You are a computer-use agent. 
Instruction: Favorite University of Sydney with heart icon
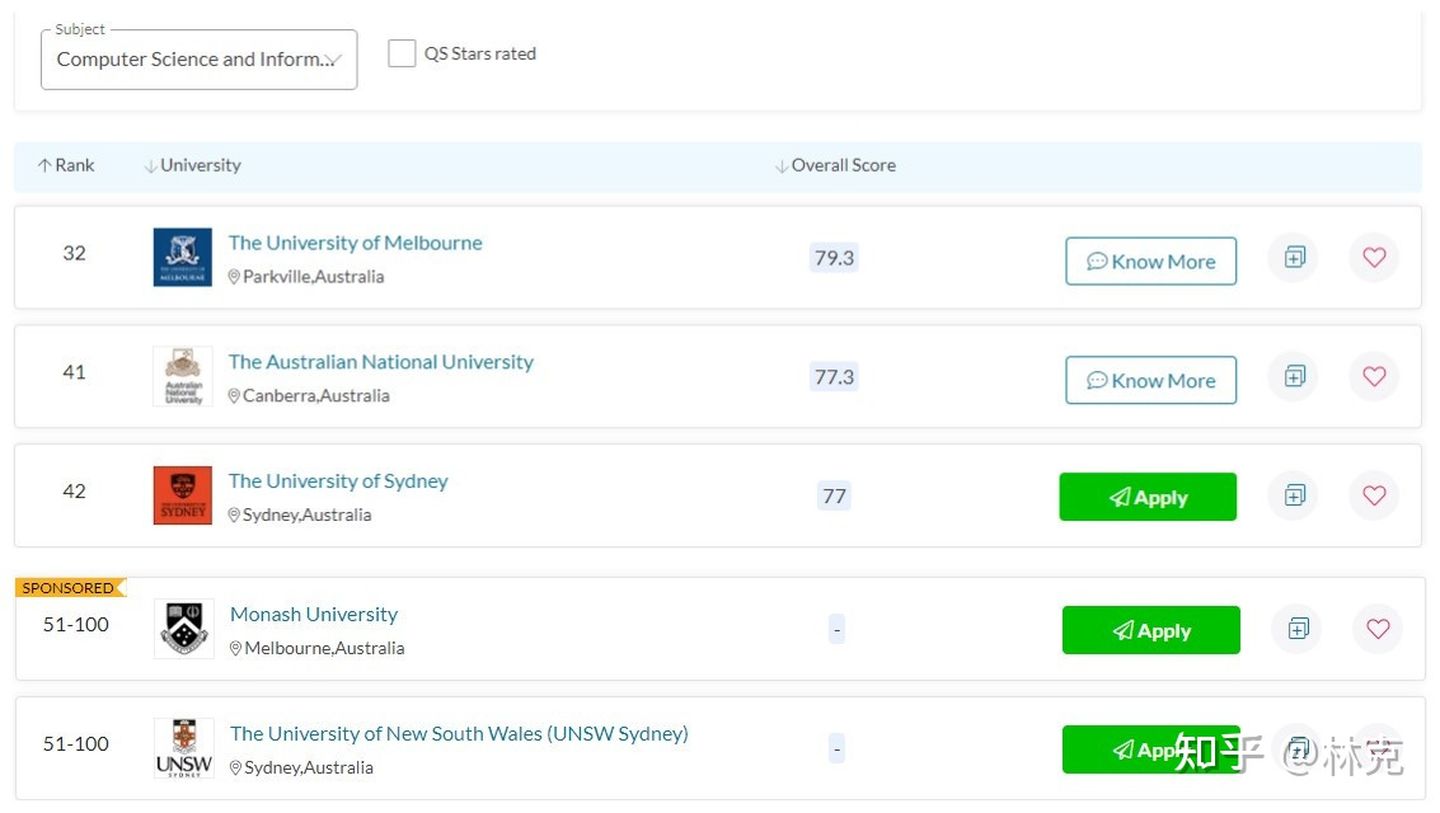1374,495
